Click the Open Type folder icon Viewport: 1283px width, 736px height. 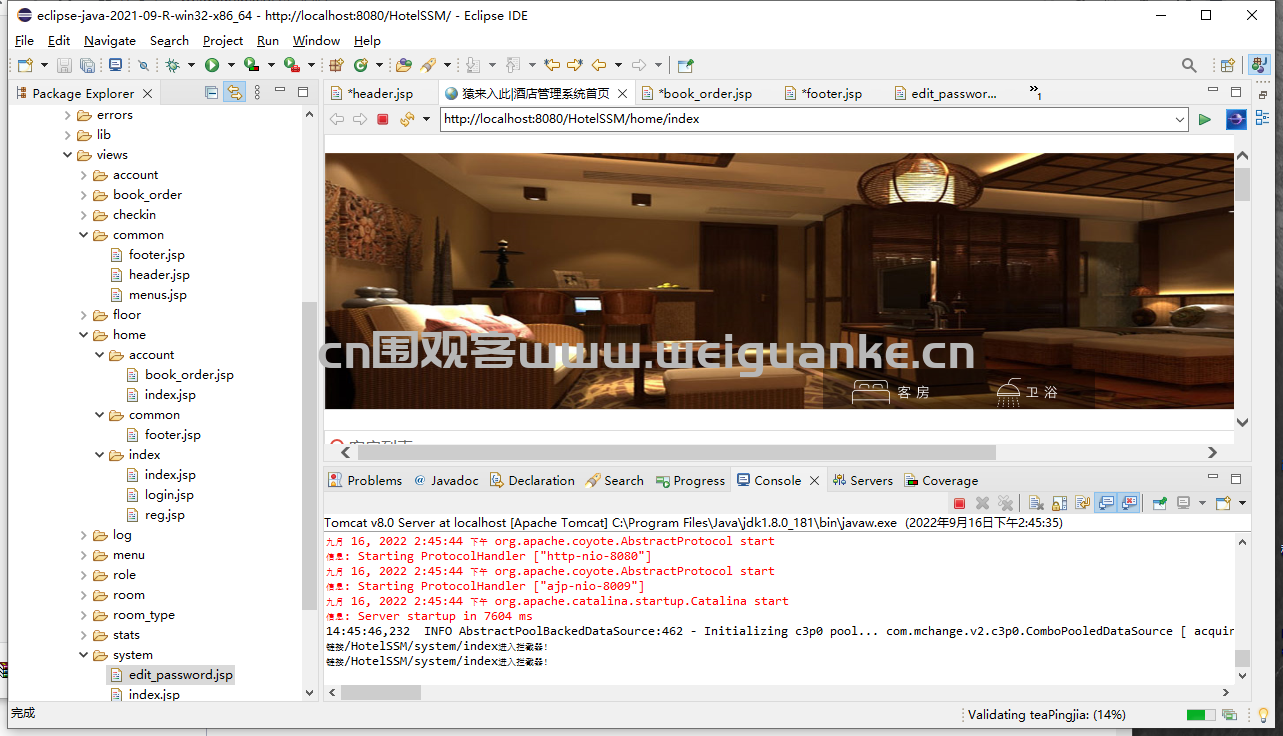click(404, 65)
